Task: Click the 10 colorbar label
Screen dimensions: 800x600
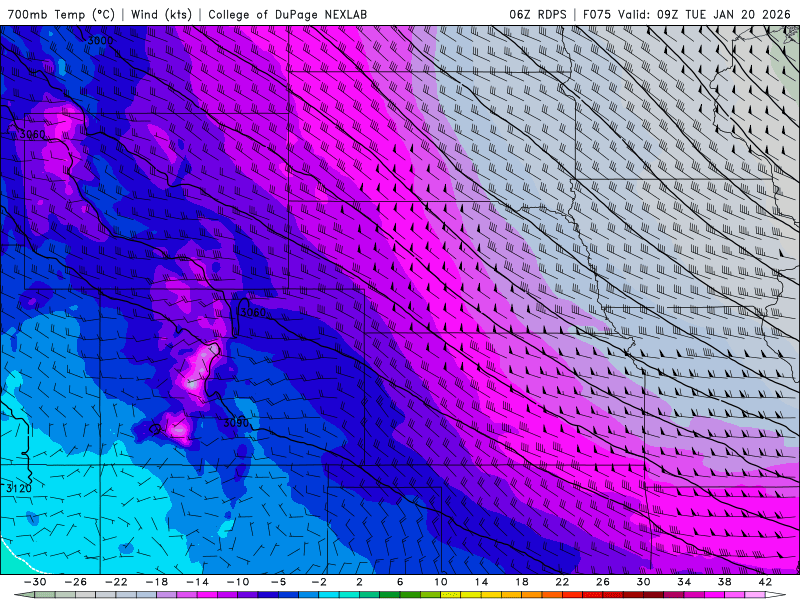Action: pyautogui.click(x=440, y=582)
